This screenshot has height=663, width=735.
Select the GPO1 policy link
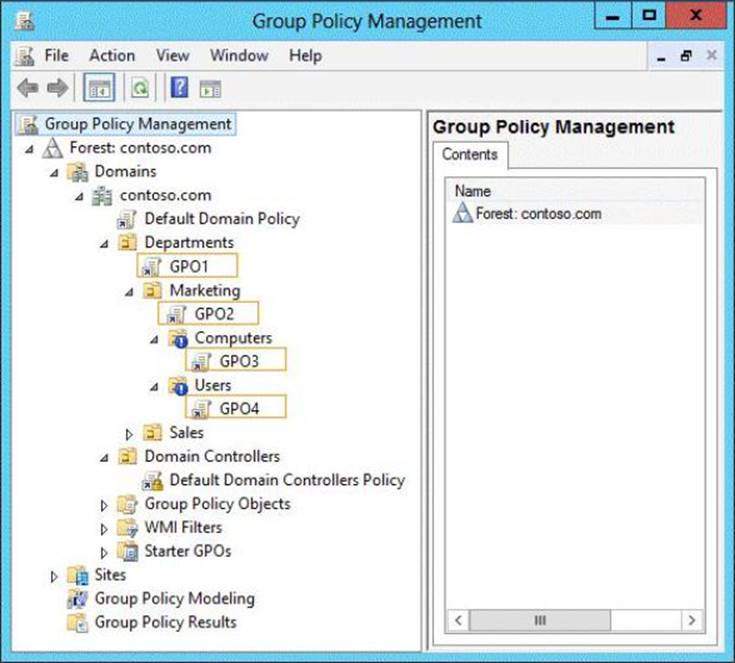(x=189, y=266)
